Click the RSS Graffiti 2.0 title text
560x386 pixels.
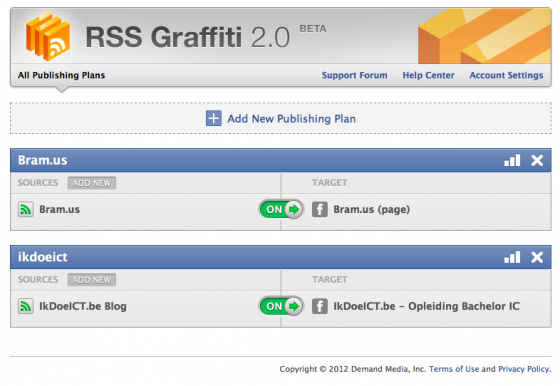[188, 37]
